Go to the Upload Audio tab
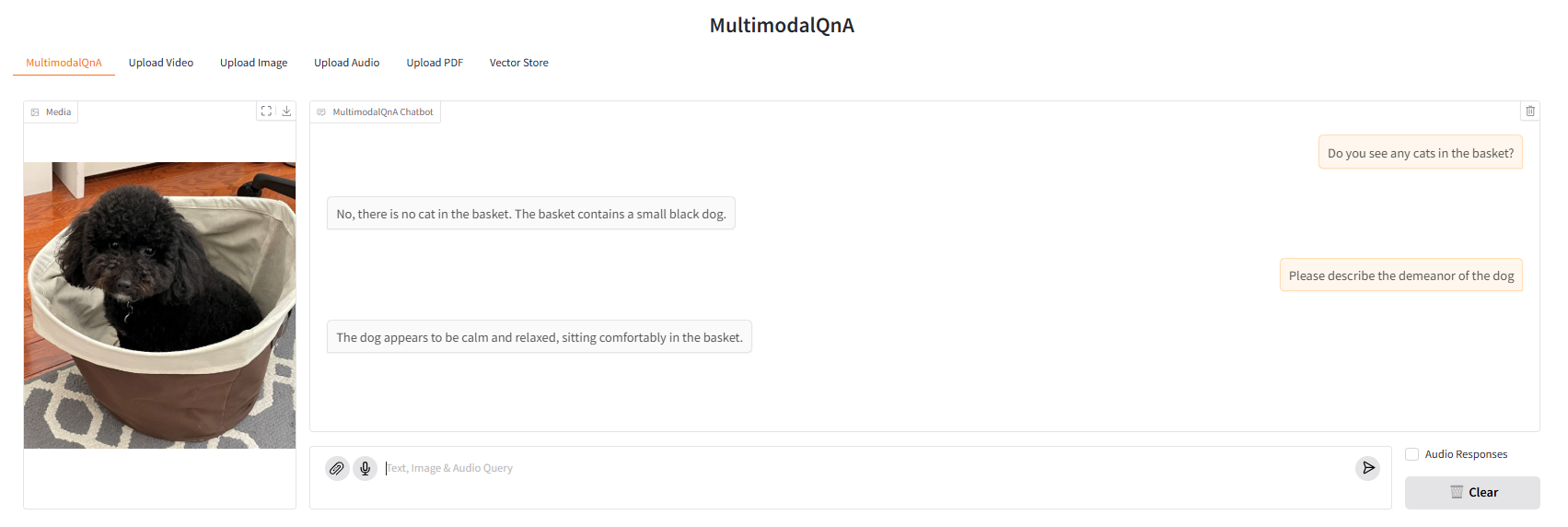 pos(346,63)
